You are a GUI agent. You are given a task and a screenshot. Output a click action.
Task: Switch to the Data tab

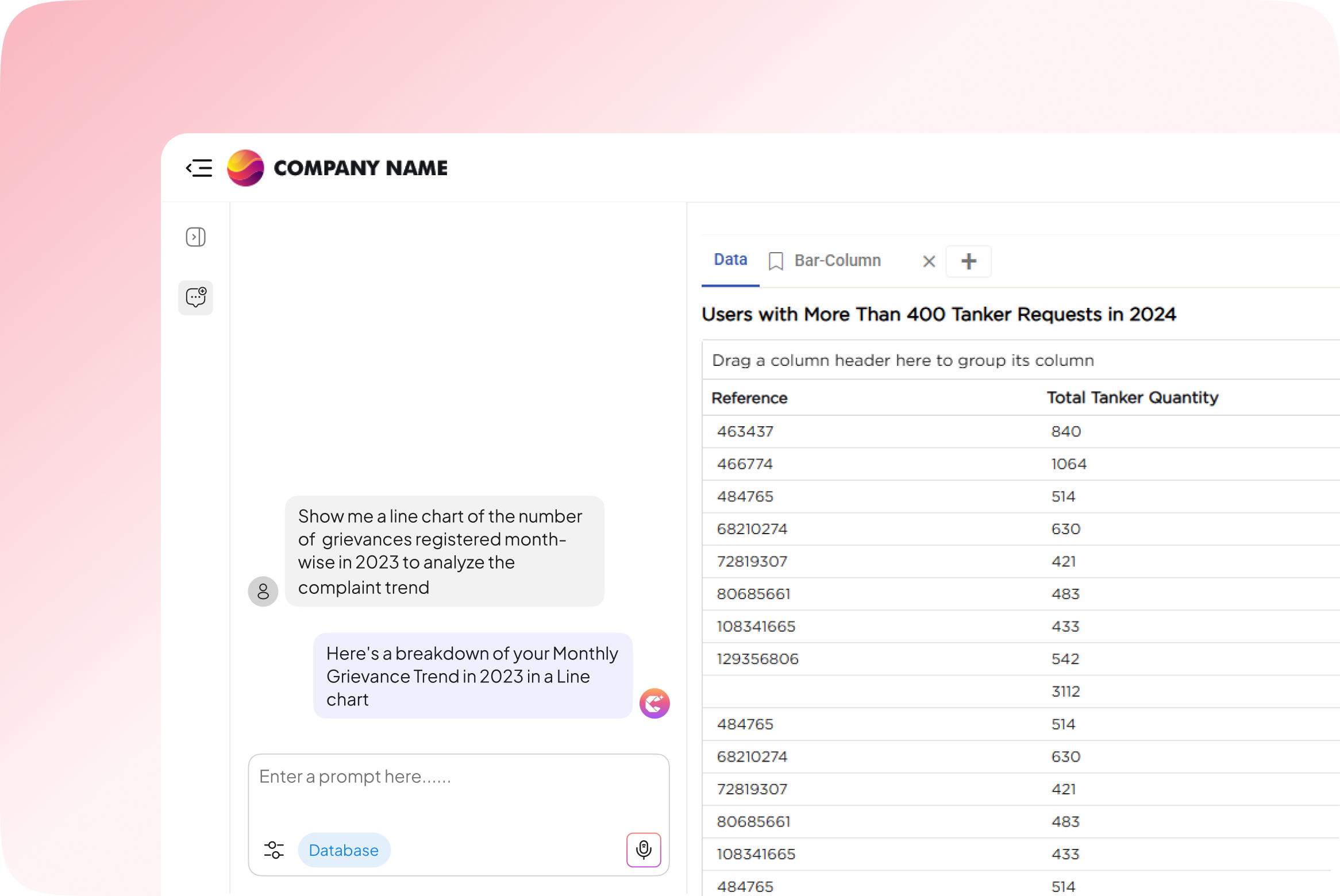(x=730, y=260)
